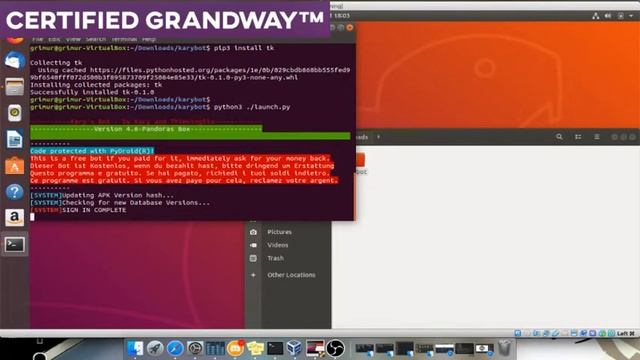
Task: Open the Edit menu in the Terminal window
Action: (x=54, y=39)
